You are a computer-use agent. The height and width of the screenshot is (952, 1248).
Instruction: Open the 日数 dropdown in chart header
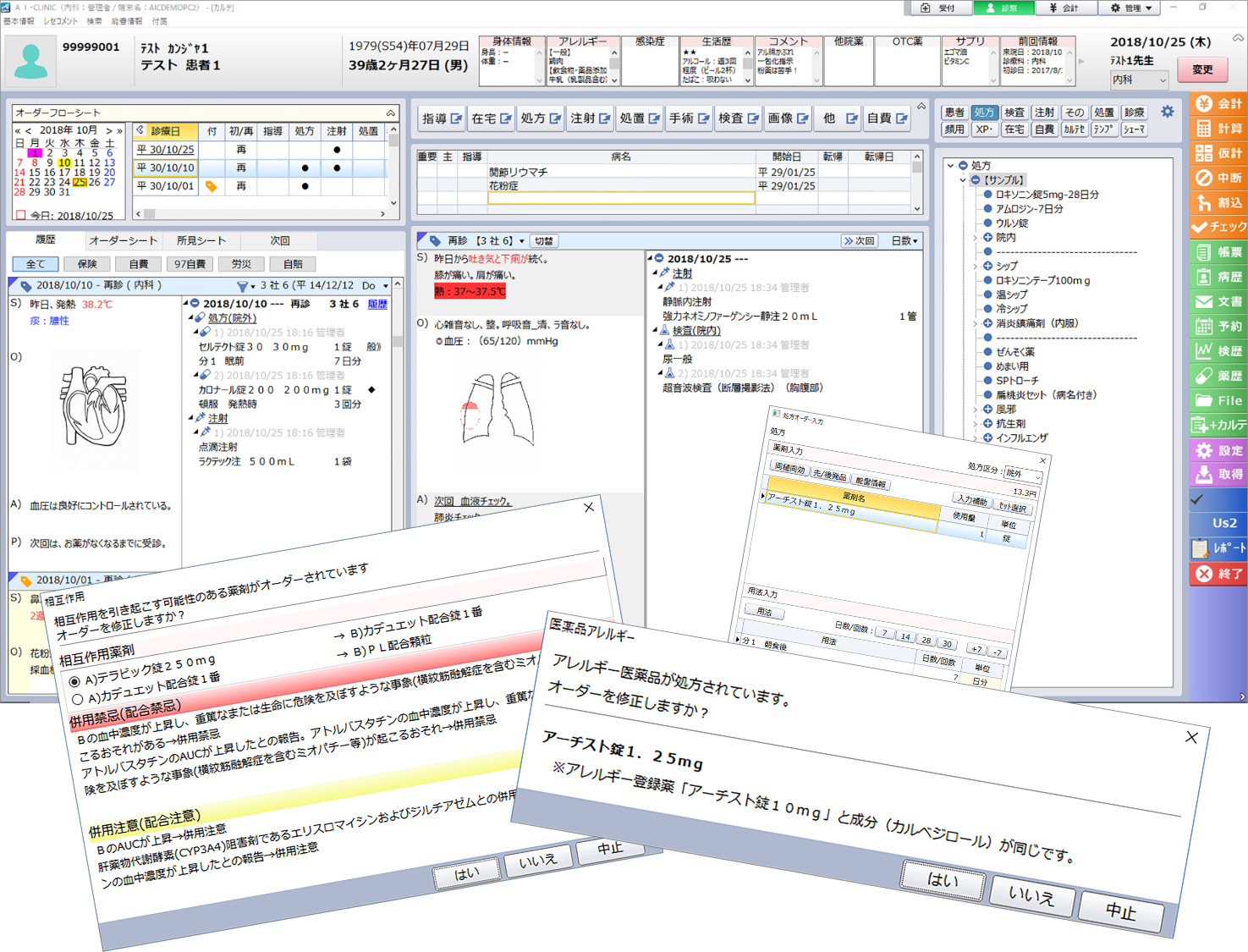click(904, 241)
